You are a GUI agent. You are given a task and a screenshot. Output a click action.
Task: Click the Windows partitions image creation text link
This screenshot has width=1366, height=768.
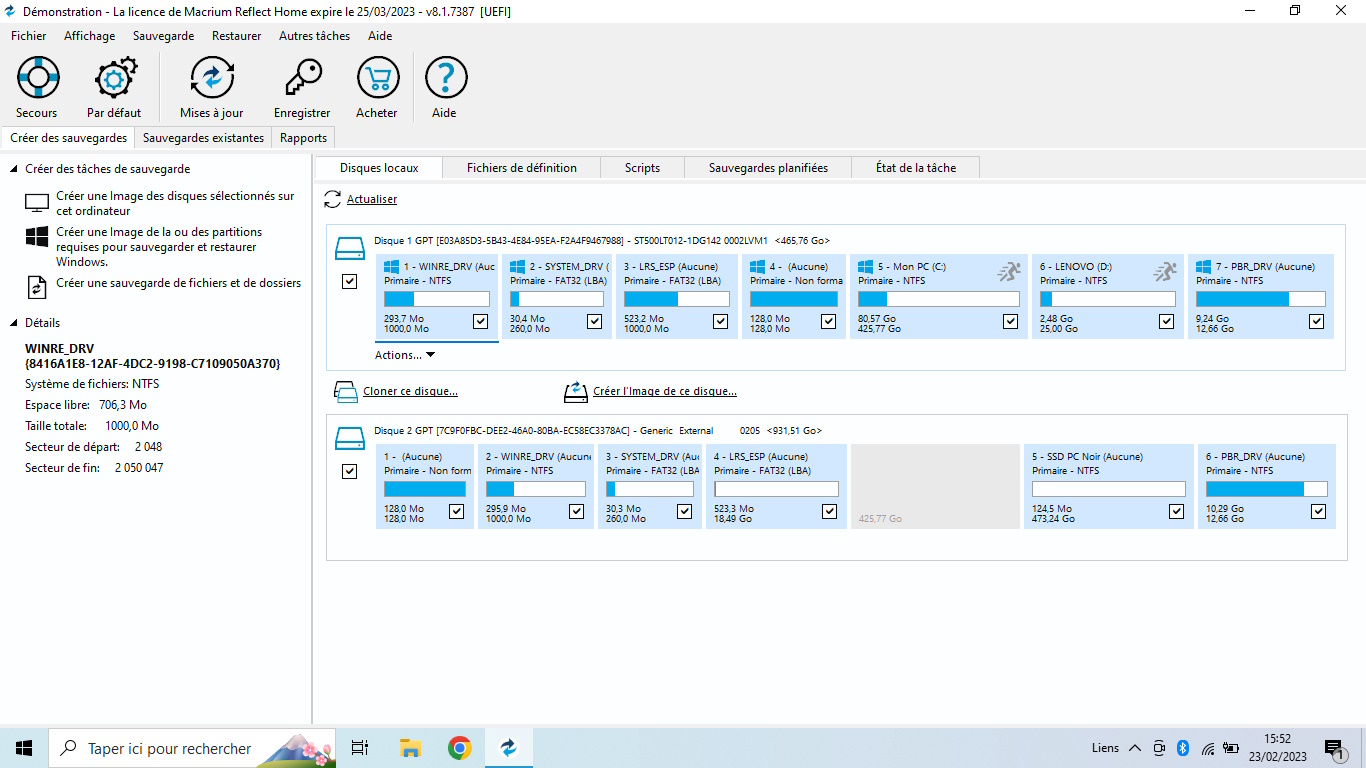click(158, 247)
